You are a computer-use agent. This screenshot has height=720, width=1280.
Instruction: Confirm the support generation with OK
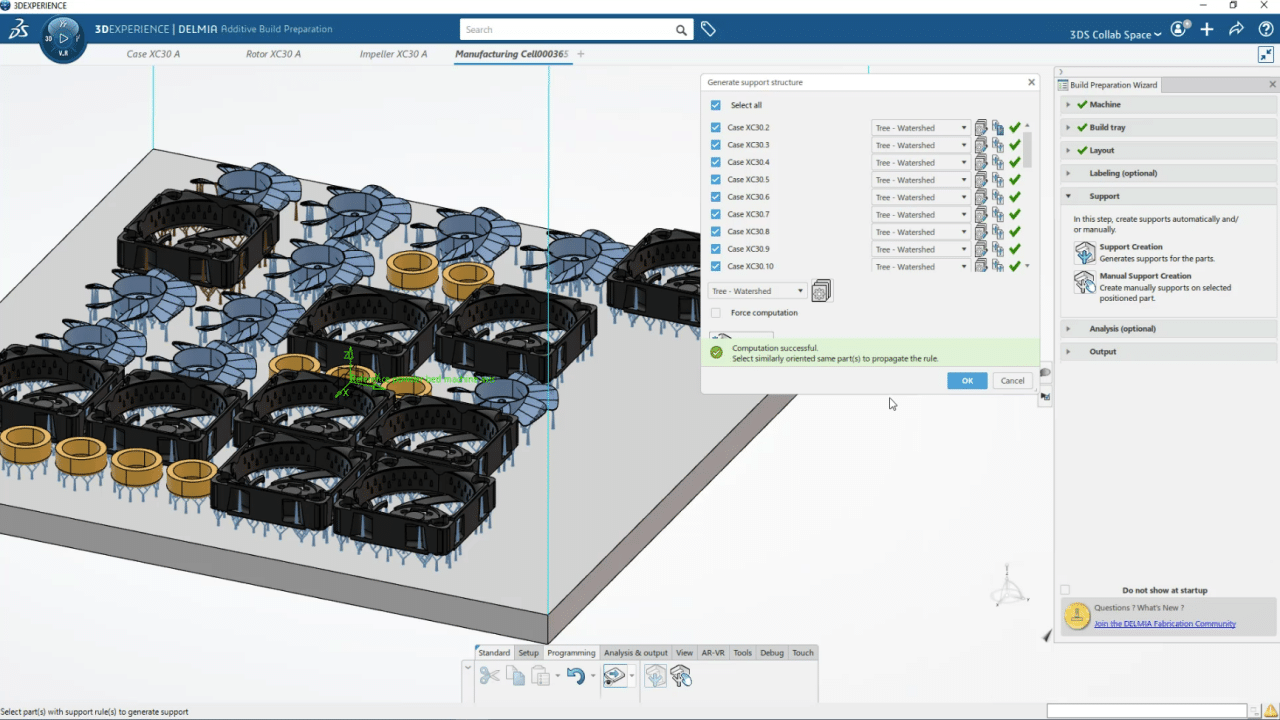coord(966,380)
